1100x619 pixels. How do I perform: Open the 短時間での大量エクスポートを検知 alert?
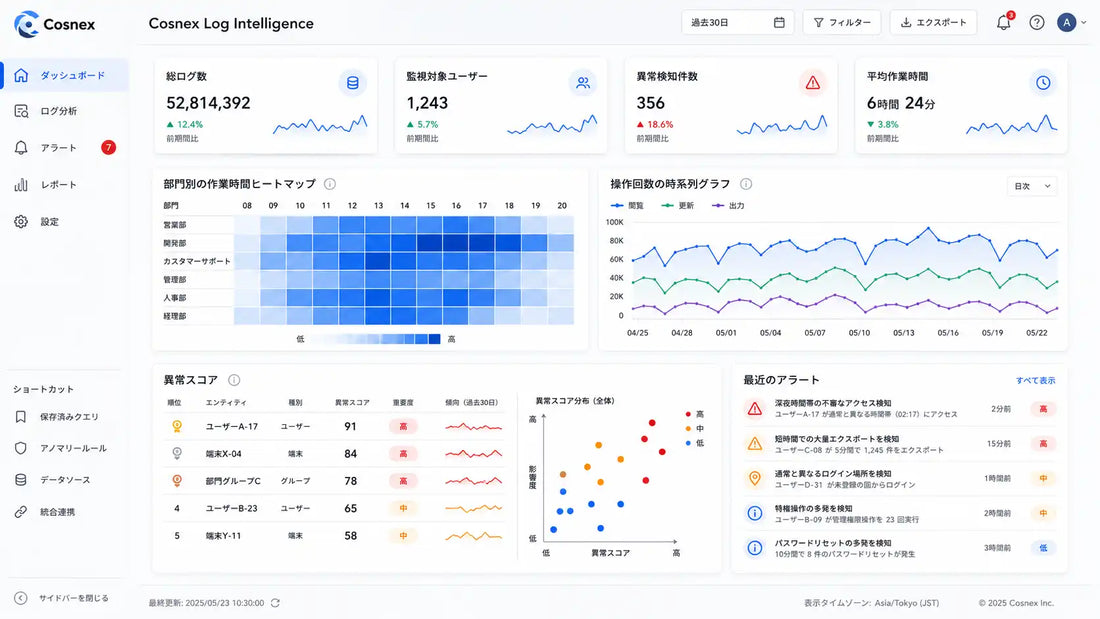click(900, 444)
